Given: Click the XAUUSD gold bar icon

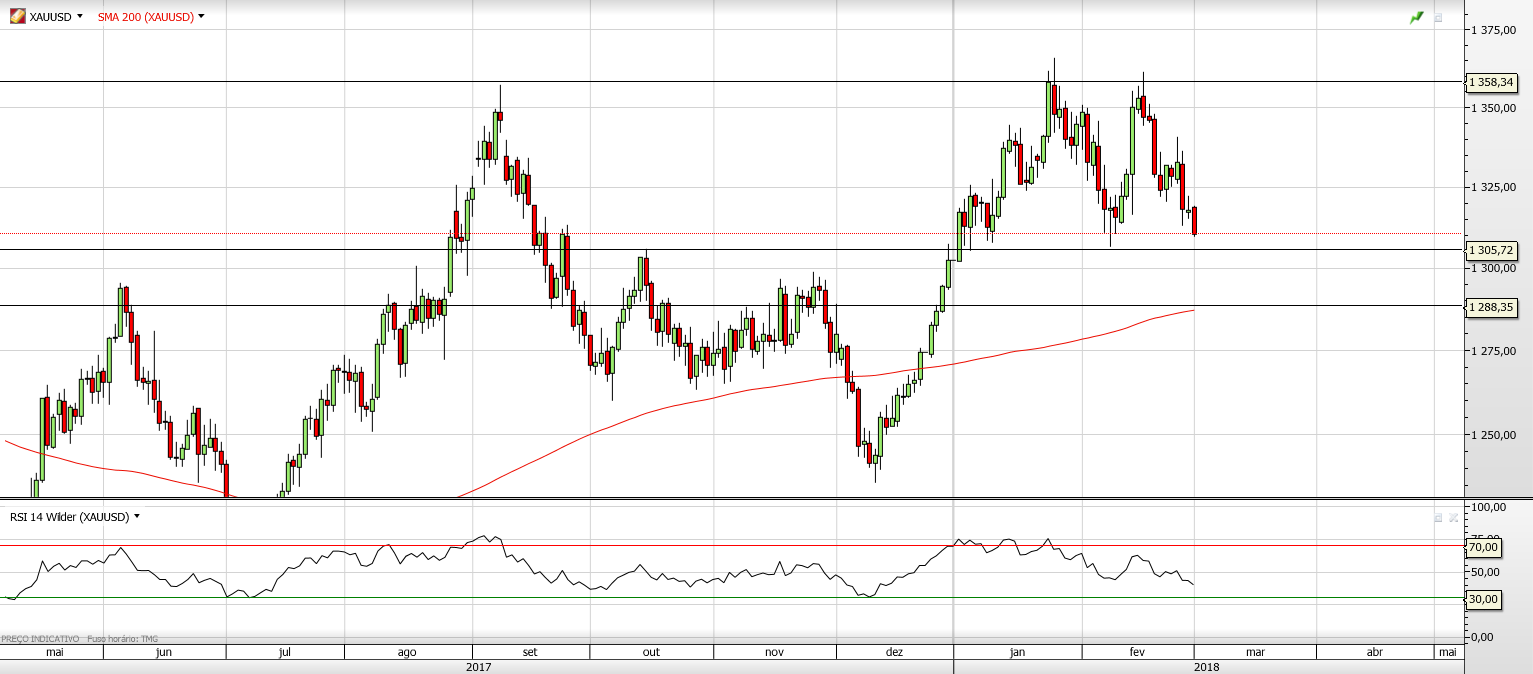Looking at the screenshot, I should pyautogui.click(x=18, y=16).
